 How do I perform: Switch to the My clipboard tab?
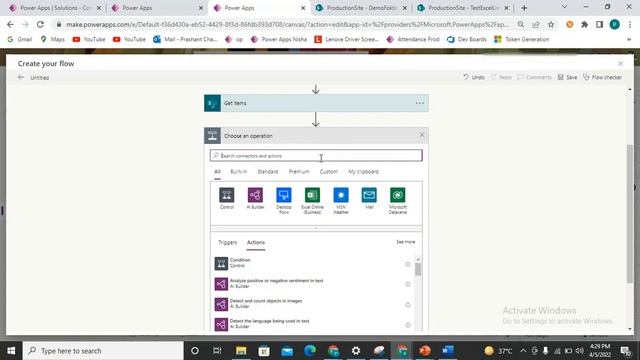click(x=363, y=172)
